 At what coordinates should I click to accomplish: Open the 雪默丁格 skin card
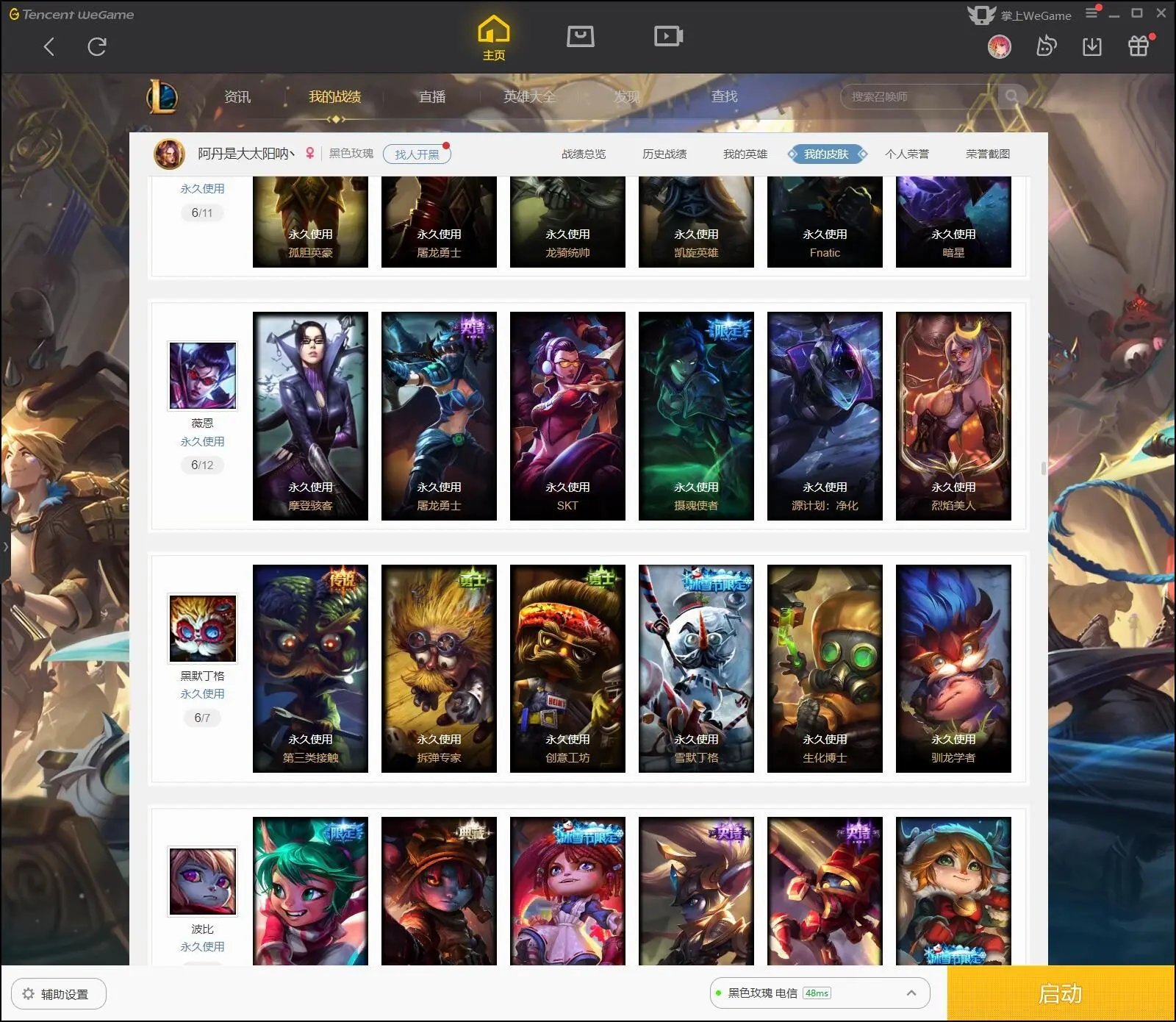click(x=696, y=668)
